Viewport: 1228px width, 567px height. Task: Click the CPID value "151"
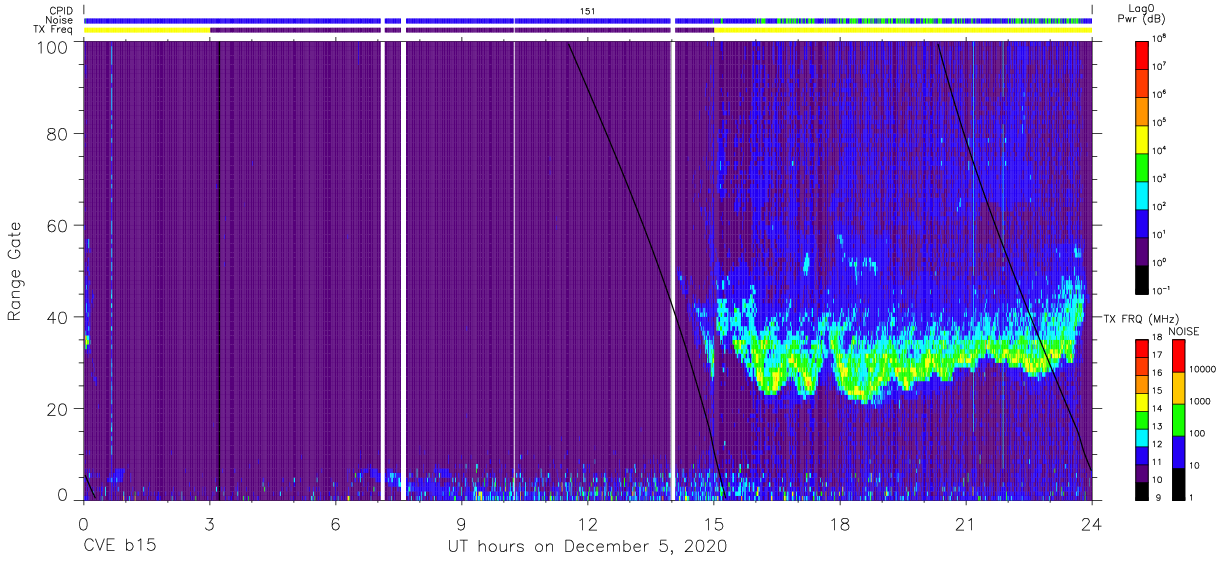(x=588, y=10)
